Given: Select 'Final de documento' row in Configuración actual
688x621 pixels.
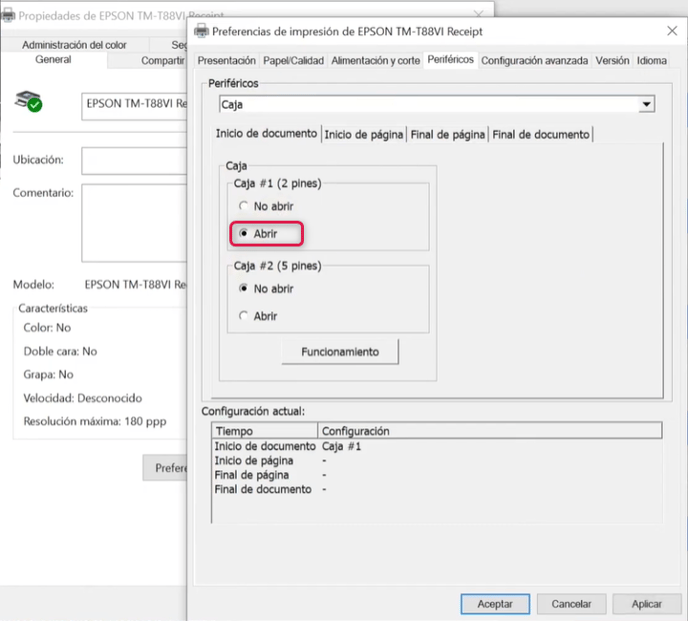Looking at the screenshot, I should pyautogui.click(x=437, y=489).
